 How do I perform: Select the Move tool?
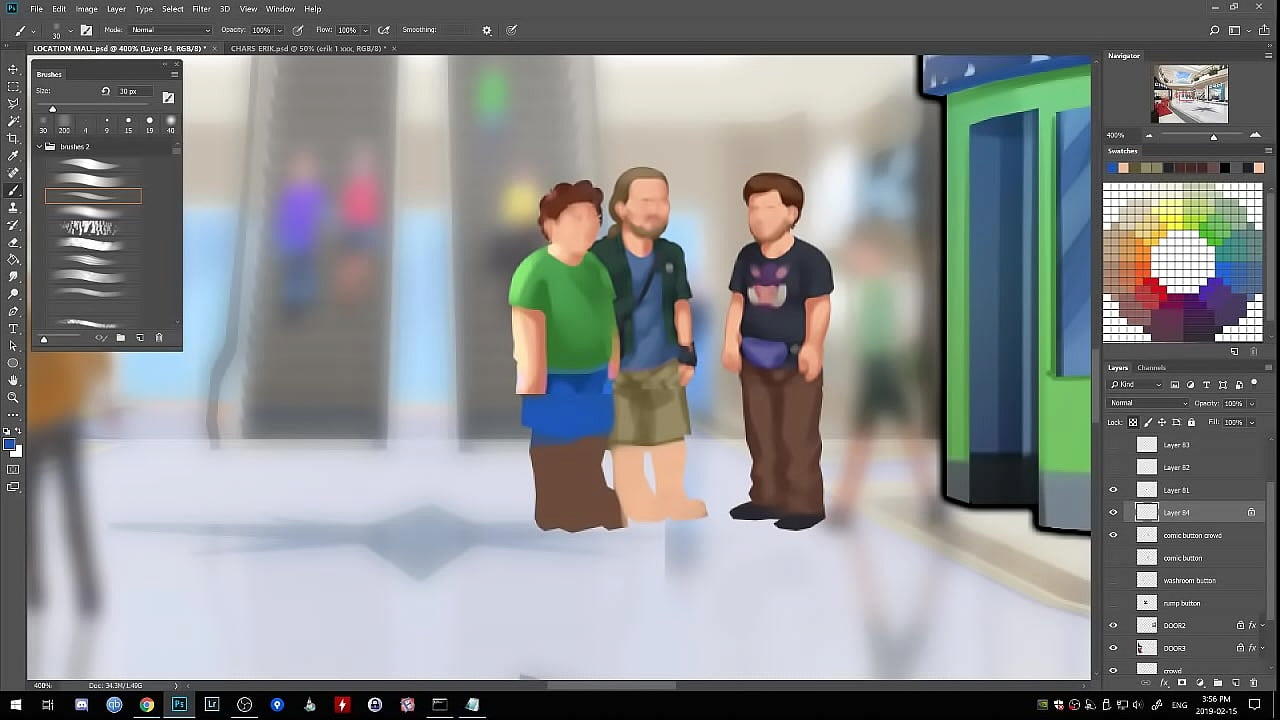coord(13,69)
